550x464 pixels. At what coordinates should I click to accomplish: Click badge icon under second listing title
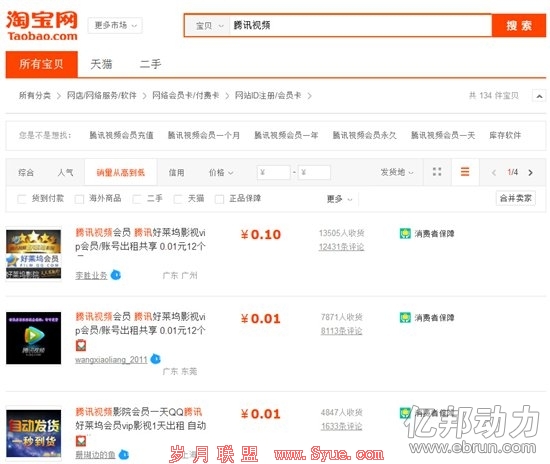(x=81, y=345)
